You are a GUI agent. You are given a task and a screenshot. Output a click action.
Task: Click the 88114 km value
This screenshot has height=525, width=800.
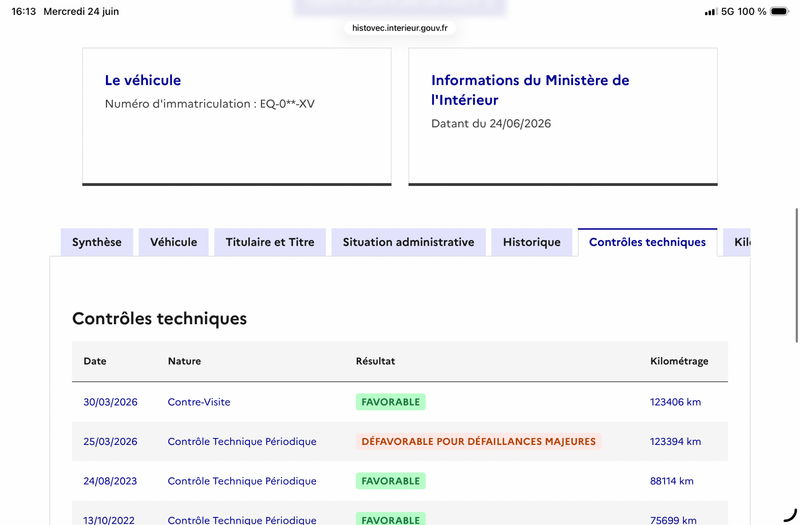(x=671, y=481)
